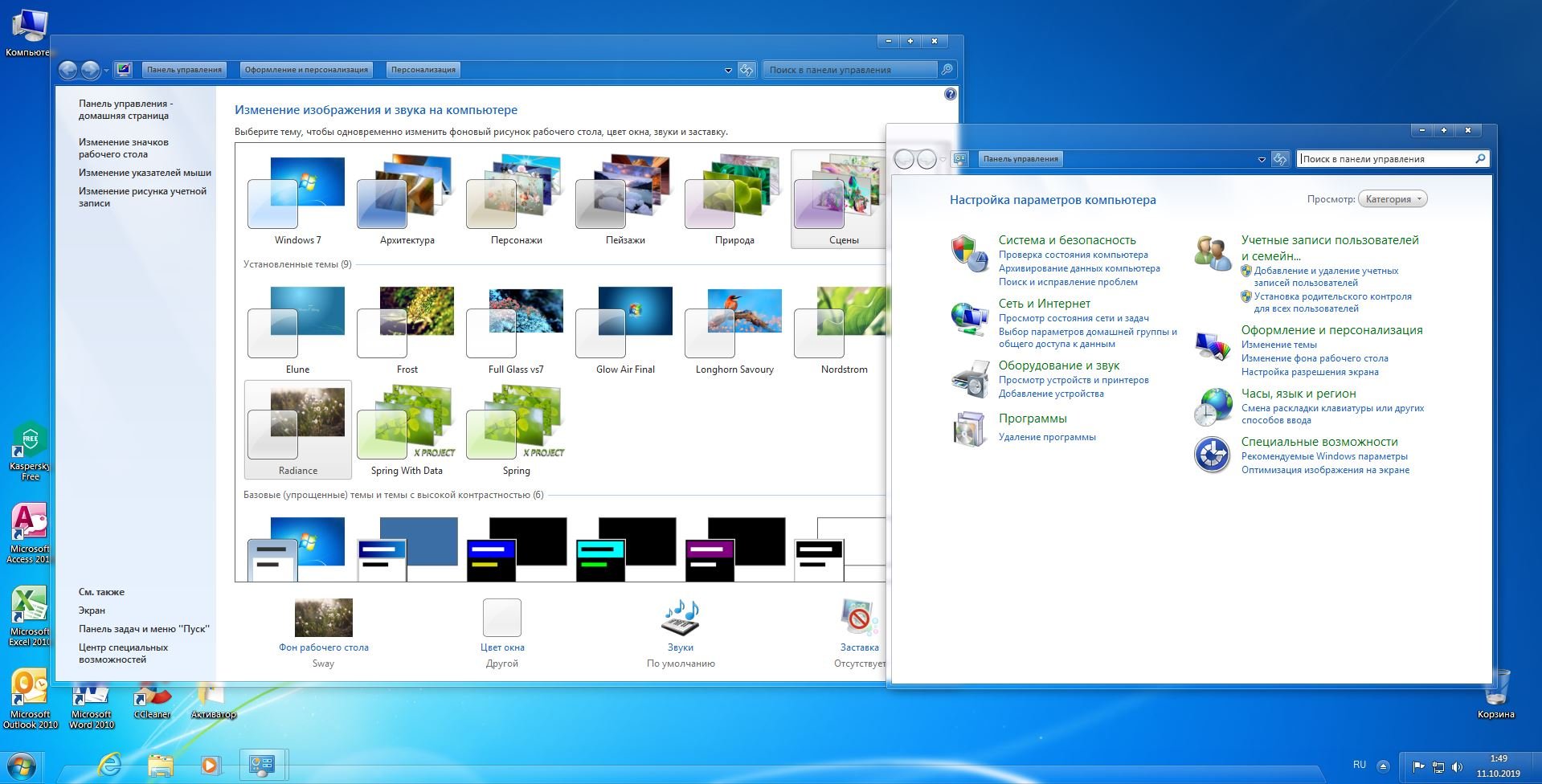Image resolution: width=1542 pixels, height=784 pixels.
Task: Apply the Пейзажи theme
Action: 625,201
